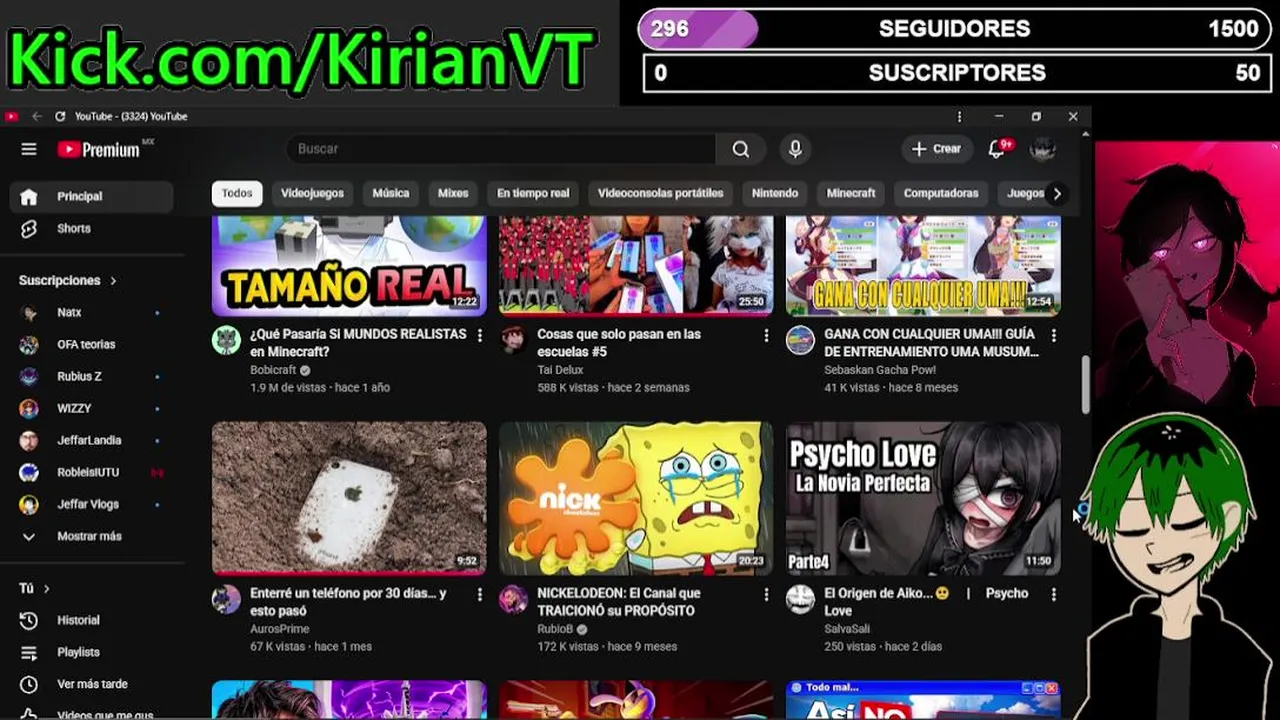Play the Nick SpongeBob thumbnail

(636, 498)
